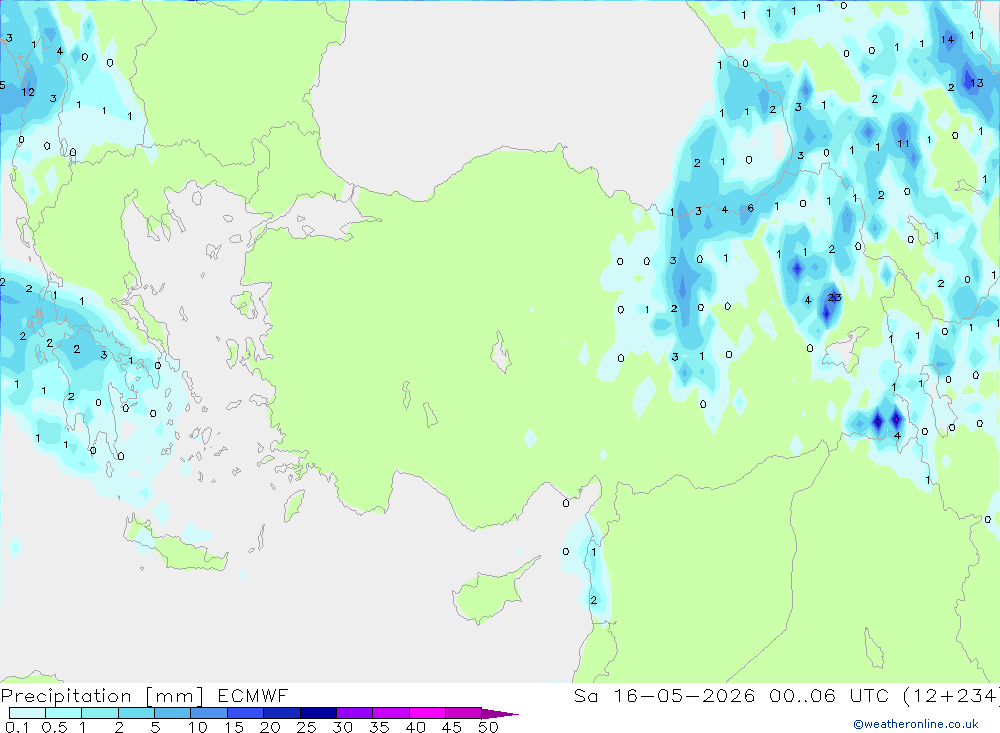This screenshot has height=733, width=1000.
Task: Click the '11' precipitation value on map
Action: [x=903, y=144]
